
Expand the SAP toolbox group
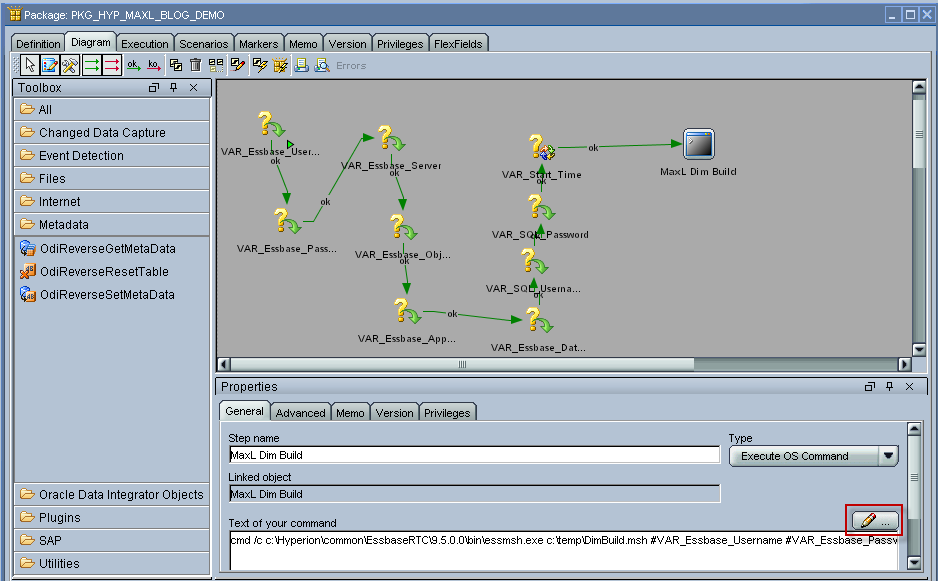112,540
